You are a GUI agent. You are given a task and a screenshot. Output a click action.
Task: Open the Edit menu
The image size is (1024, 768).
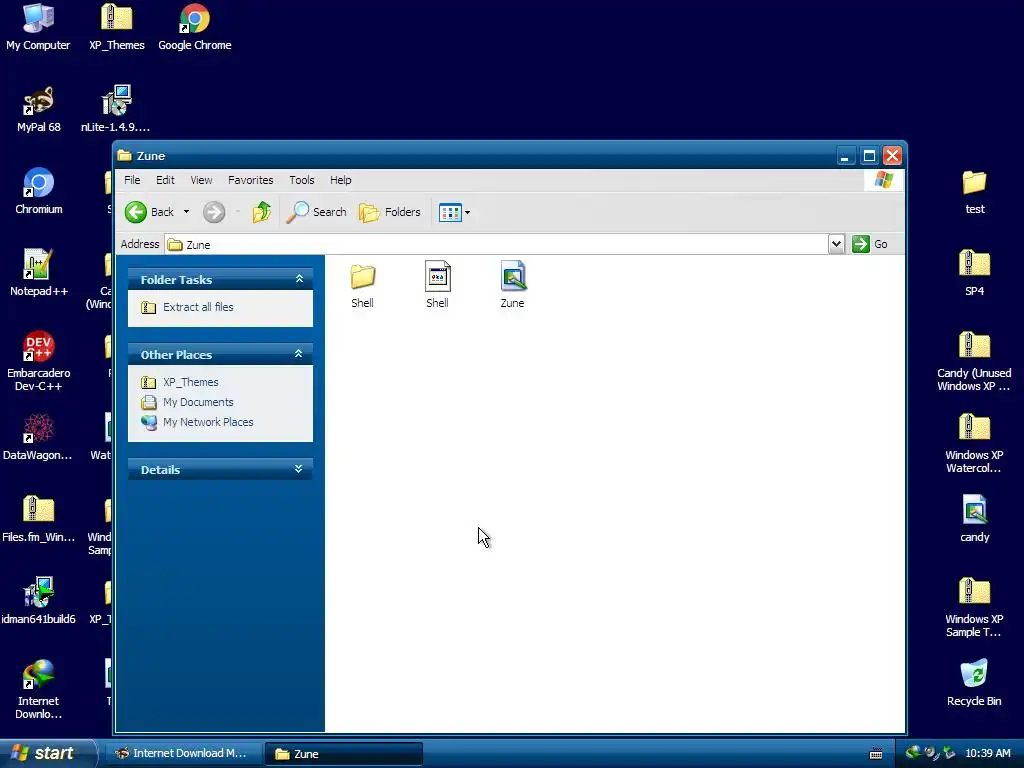(165, 180)
